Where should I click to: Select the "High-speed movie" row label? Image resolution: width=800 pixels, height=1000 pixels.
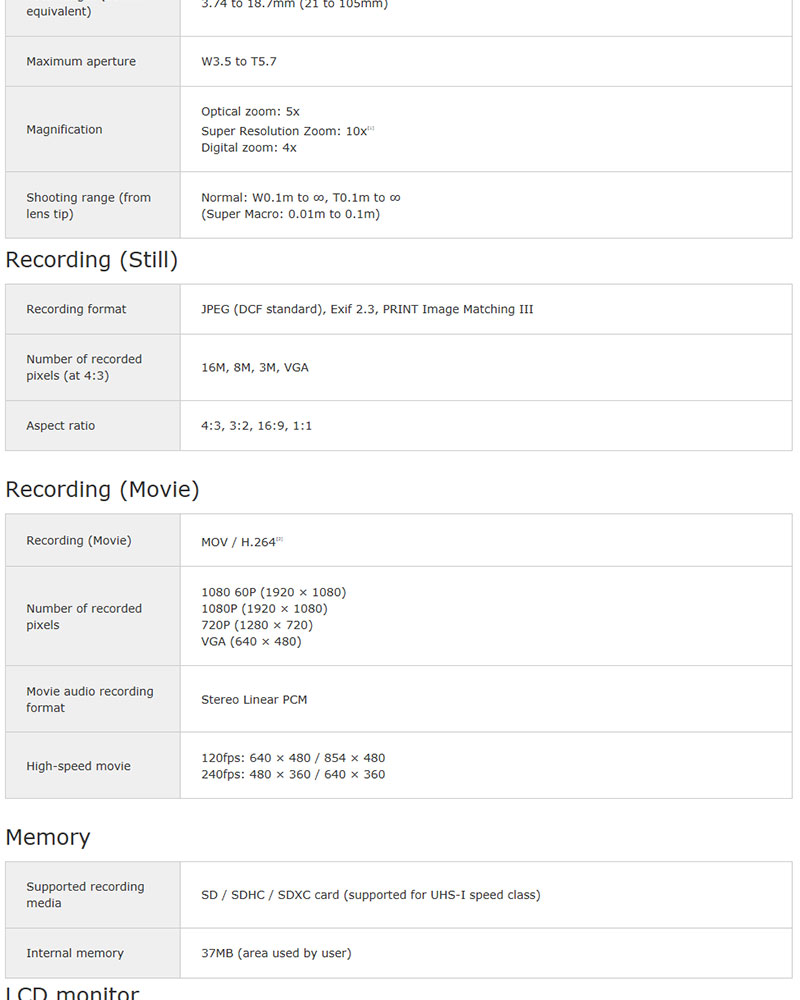point(78,767)
